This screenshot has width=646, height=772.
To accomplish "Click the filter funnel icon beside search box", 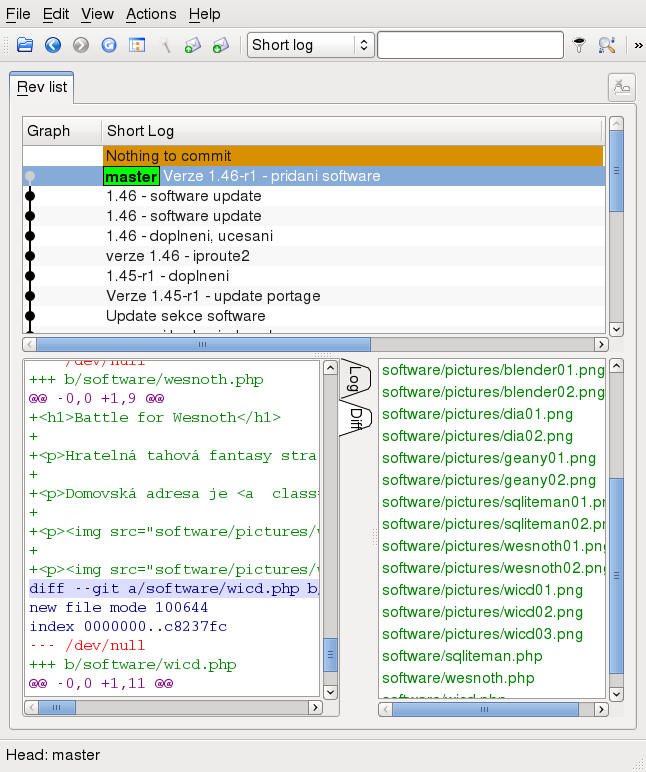I will click(579, 45).
